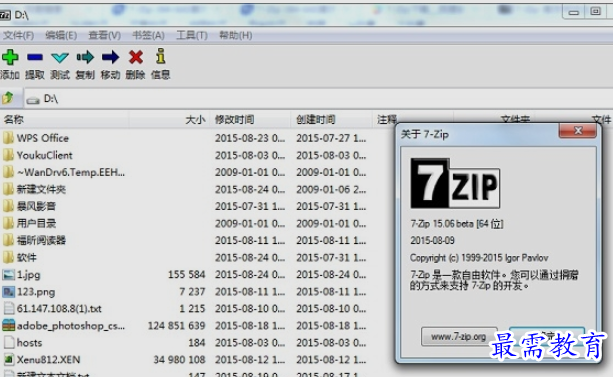Select the WPS Office folder icon
Image resolution: width=613 pixels, height=377 pixels.
coord(8,138)
